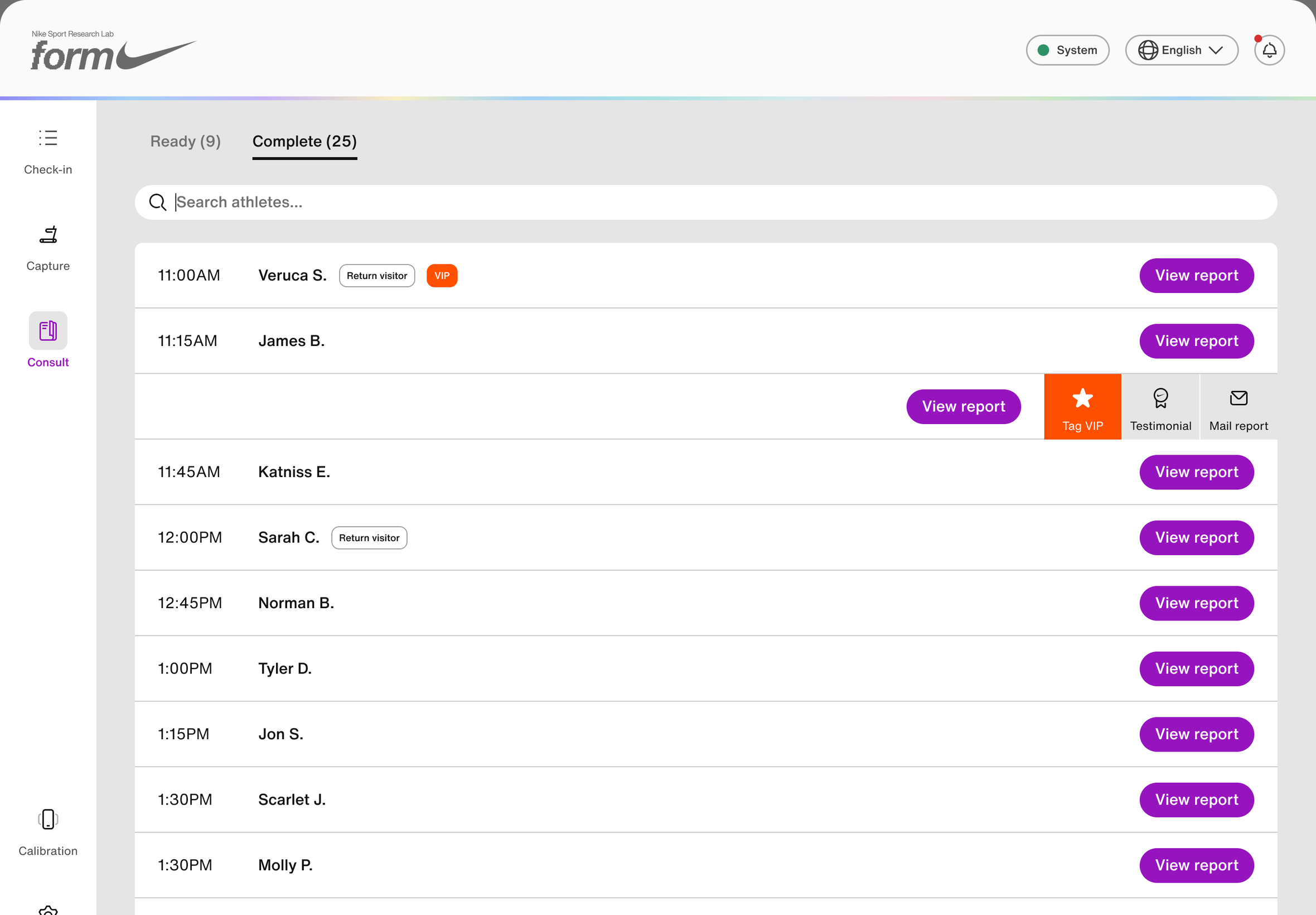View report for Sarah C.
The height and width of the screenshot is (915, 1316).
point(1196,538)
